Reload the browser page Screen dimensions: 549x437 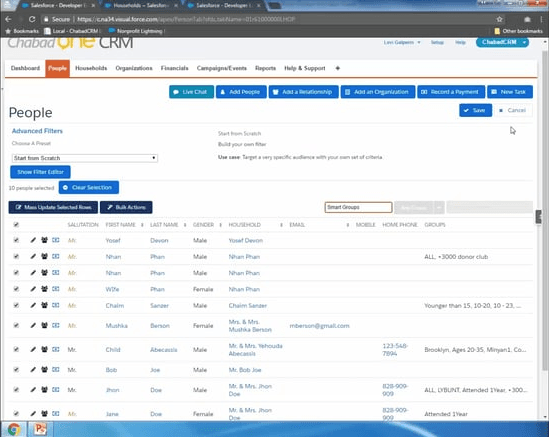point(32,19)
